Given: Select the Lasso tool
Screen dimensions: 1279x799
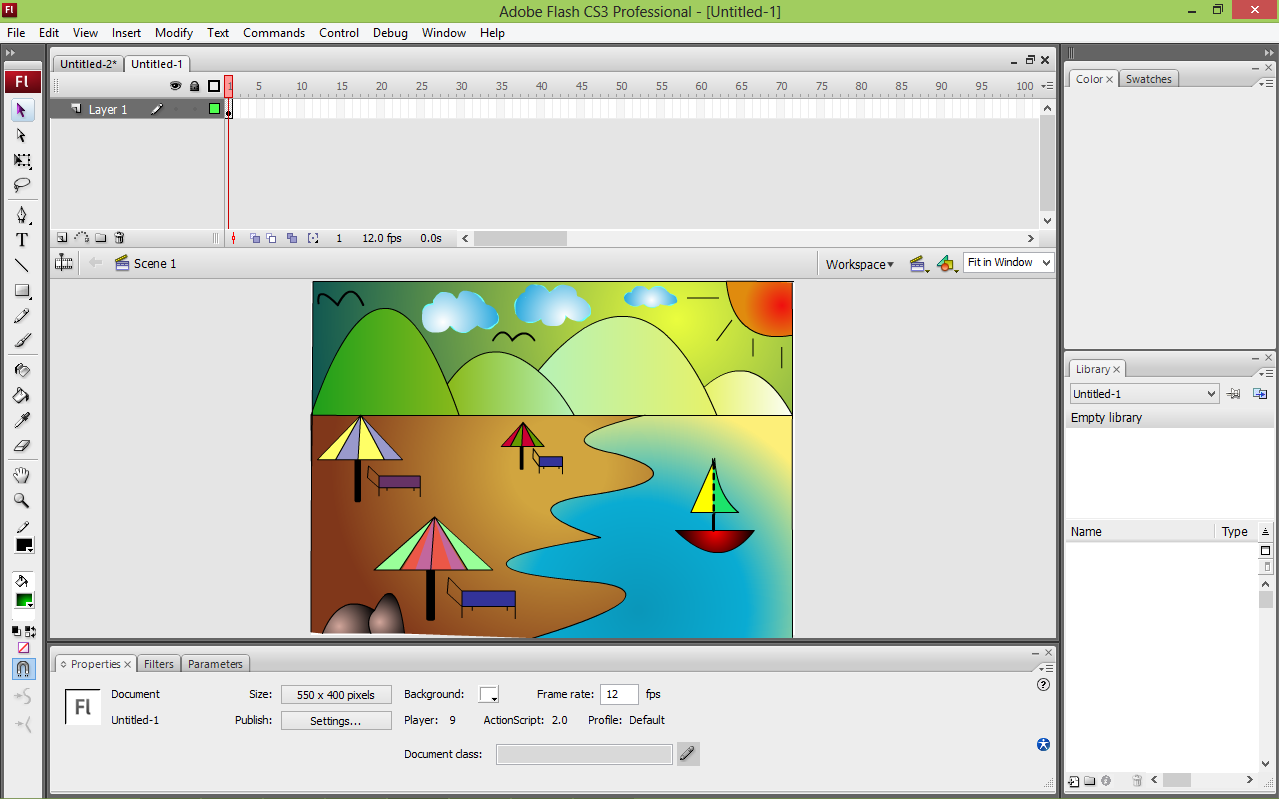Looking at the screenshot, I should [x=22, y=186].
